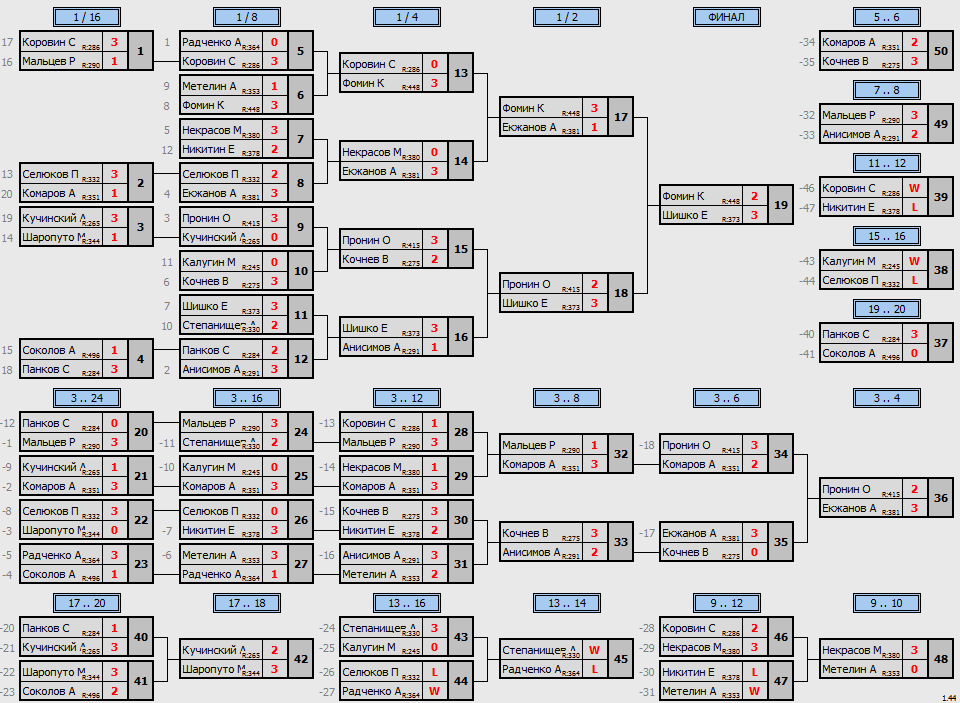This screenshot has height=703, width=960.
Task: Click the '3 .. 4' bracket header
Action: (887, 398)
